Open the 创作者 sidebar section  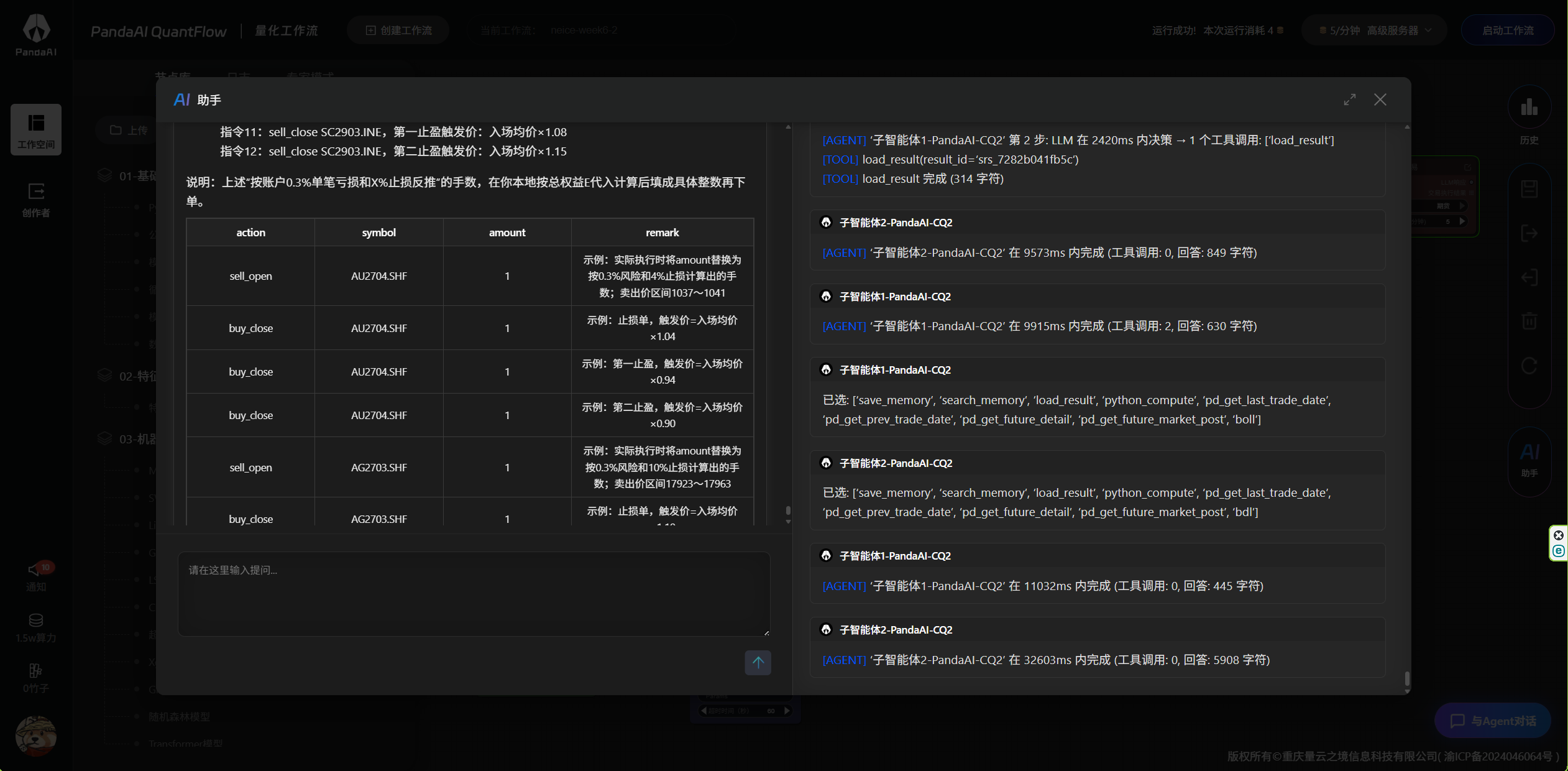tap(36, 199)
